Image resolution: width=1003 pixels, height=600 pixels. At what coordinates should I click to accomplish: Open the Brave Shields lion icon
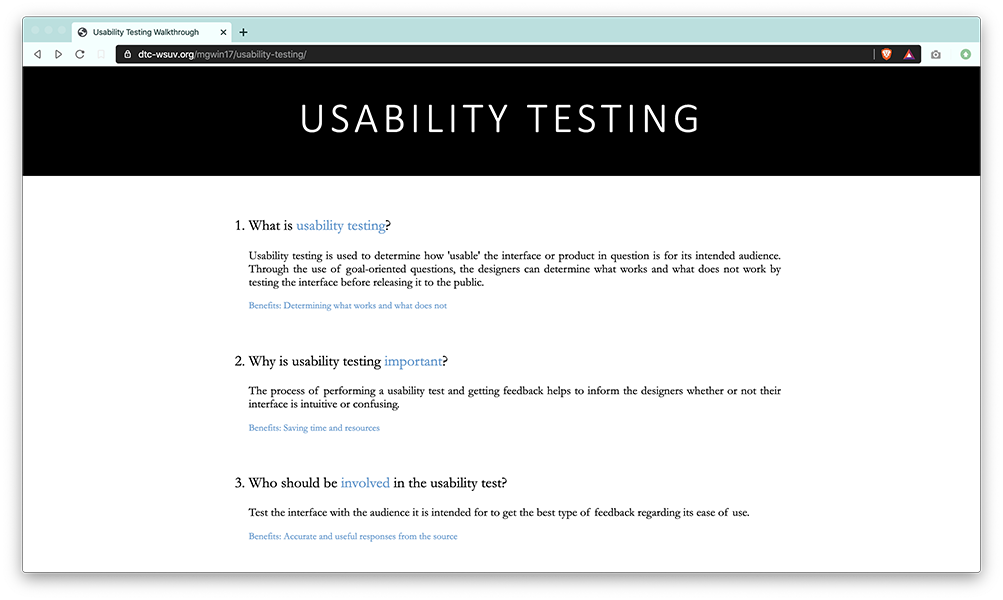point(887,54)
